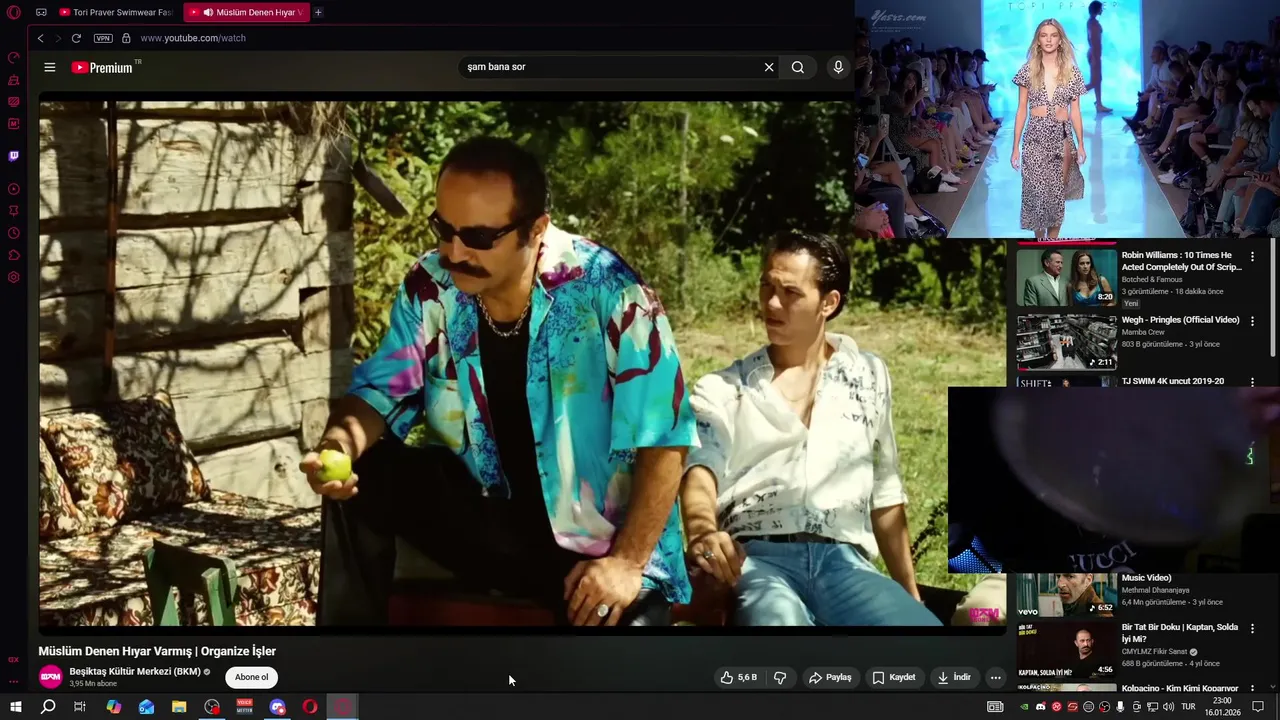1280x720 pixels.
Task: Go to YouTube Premium home logo
Action: (102, 67)
